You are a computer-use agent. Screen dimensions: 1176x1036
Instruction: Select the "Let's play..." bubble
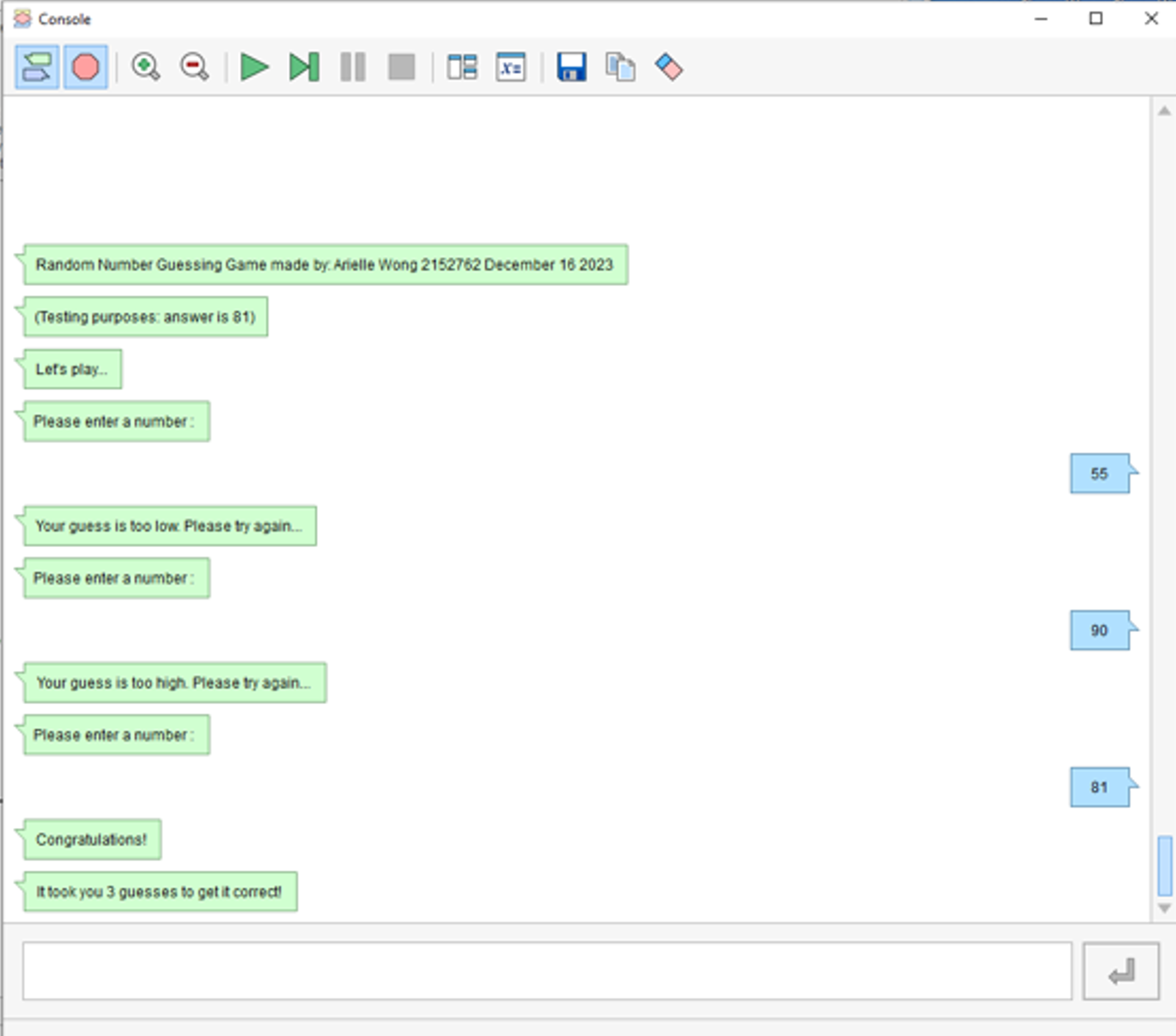tap(72, 369)
